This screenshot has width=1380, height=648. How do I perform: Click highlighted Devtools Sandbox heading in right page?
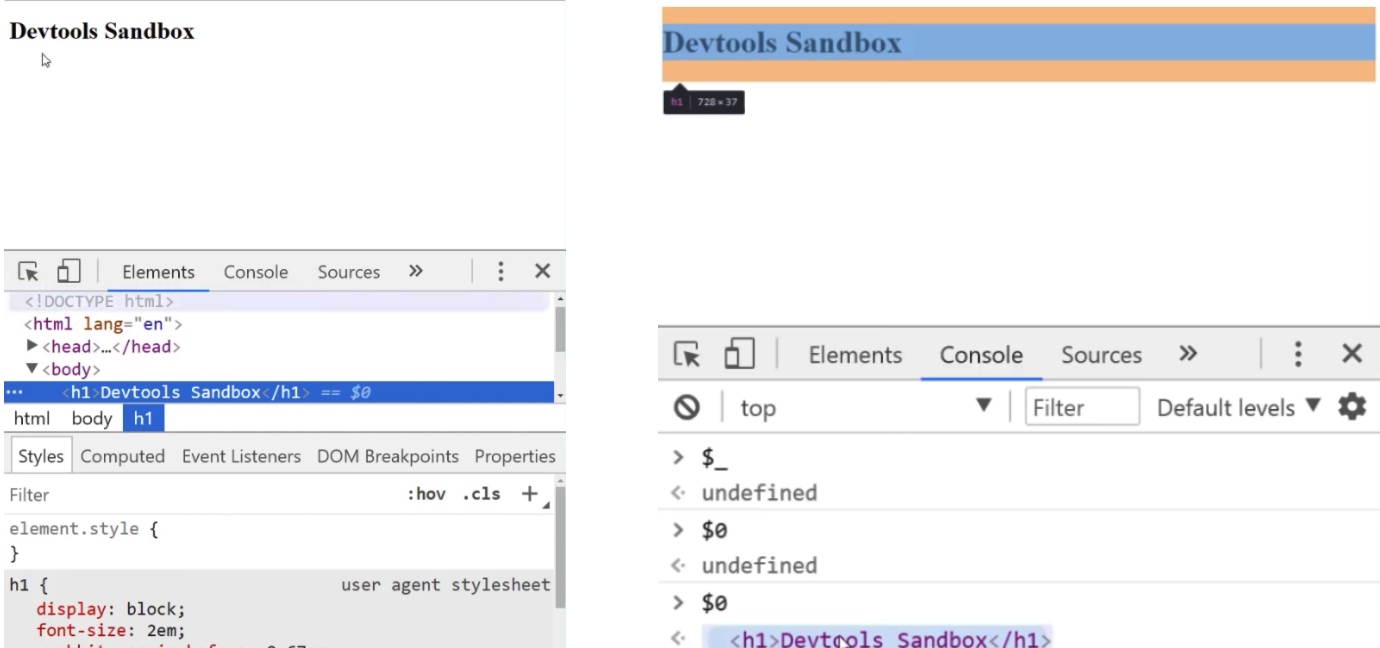(782, 43)
